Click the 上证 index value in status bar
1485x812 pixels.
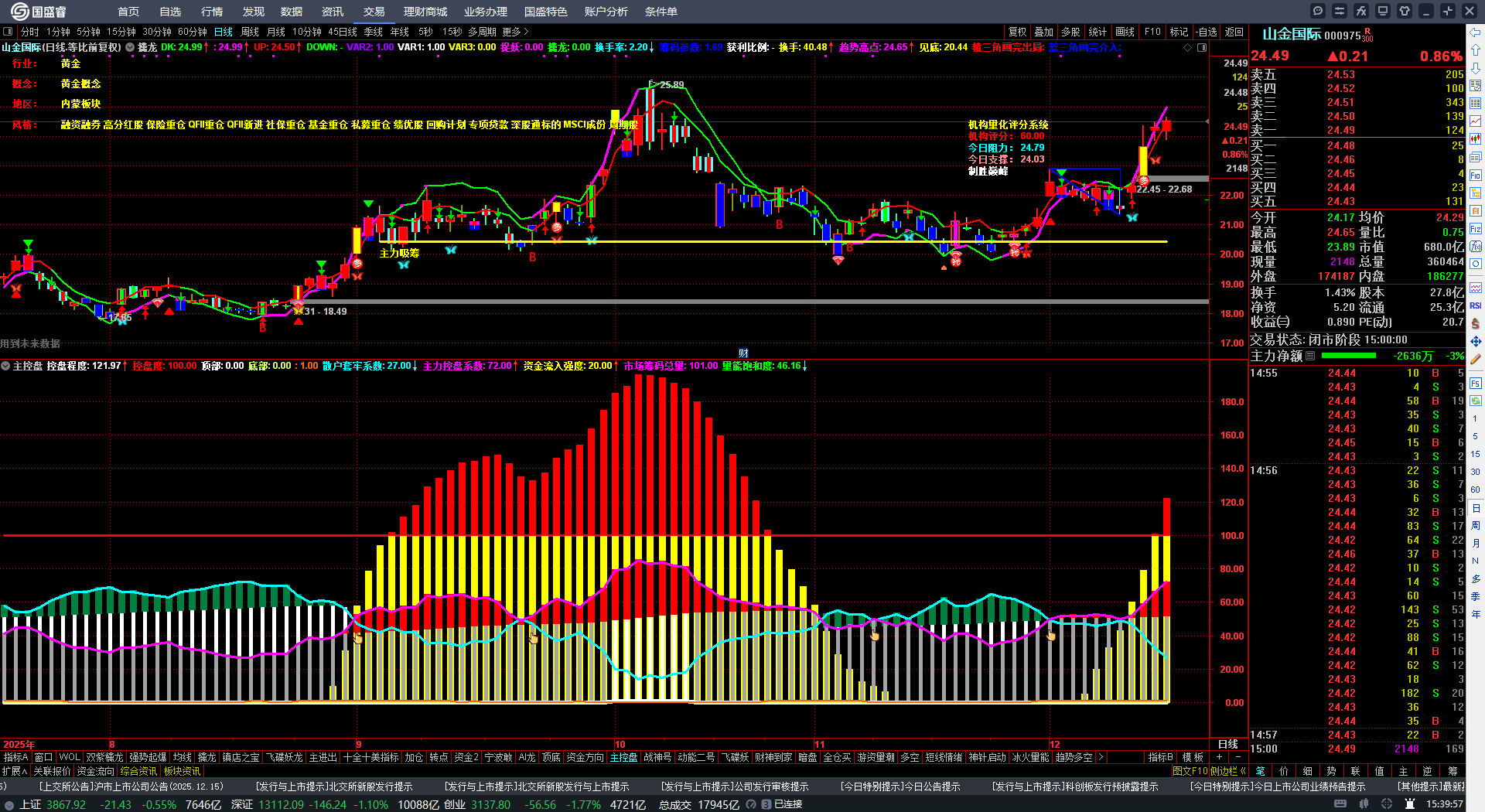[x=67, y=804]
